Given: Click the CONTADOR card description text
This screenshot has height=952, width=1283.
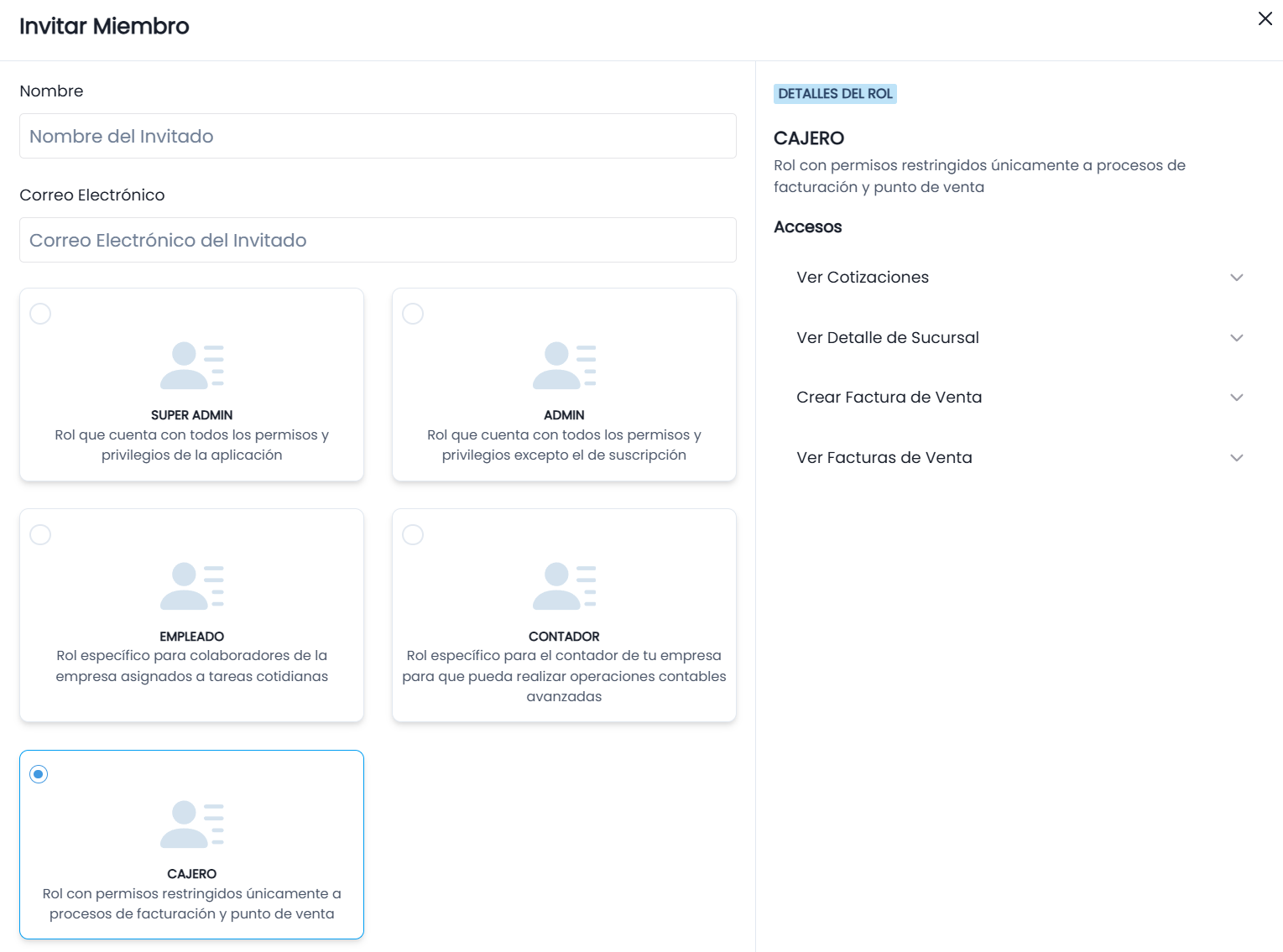Looking at the screenshot, I should pyautogui.click(x=564, y=676).
